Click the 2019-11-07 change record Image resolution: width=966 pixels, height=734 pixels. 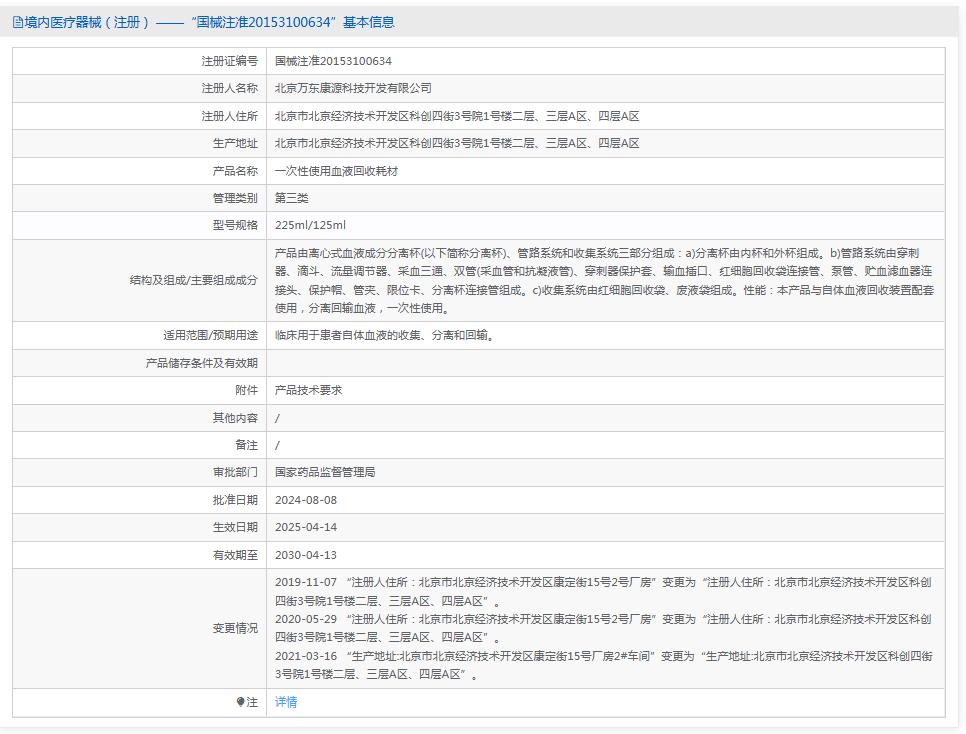[x=603, y=591]
